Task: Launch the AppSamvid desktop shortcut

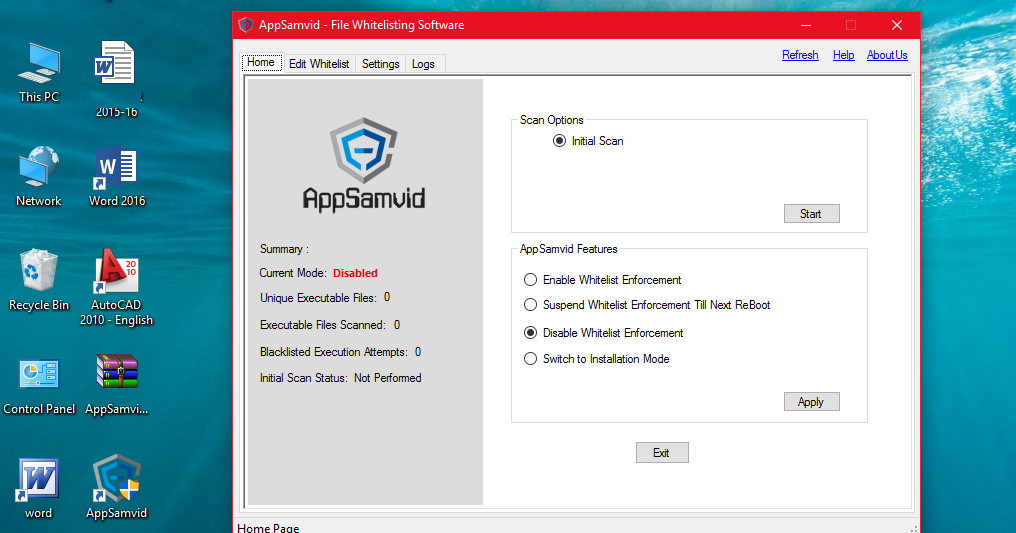Action: [117, 487]
